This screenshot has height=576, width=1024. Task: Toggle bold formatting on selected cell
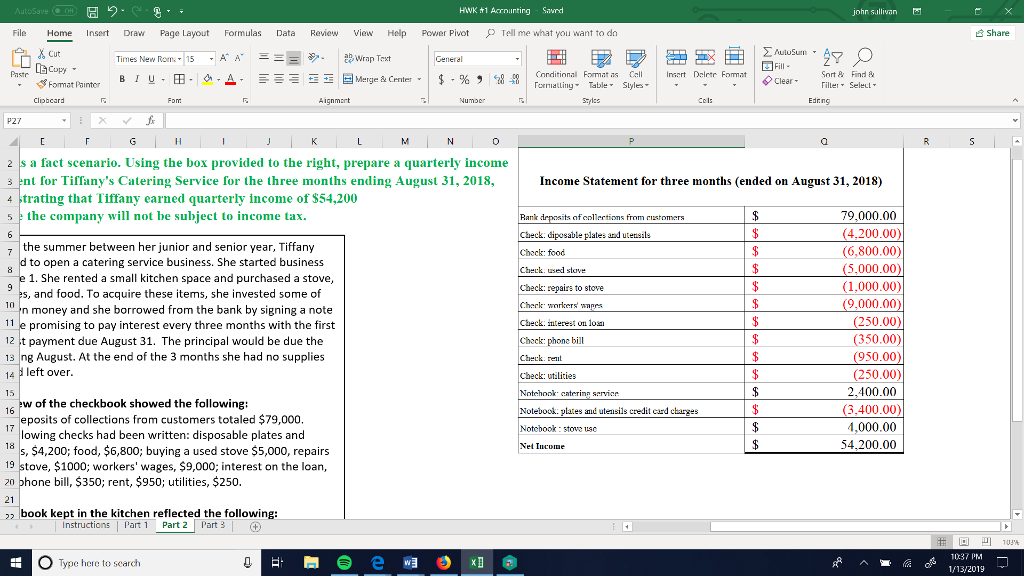[x=121, y=78]
